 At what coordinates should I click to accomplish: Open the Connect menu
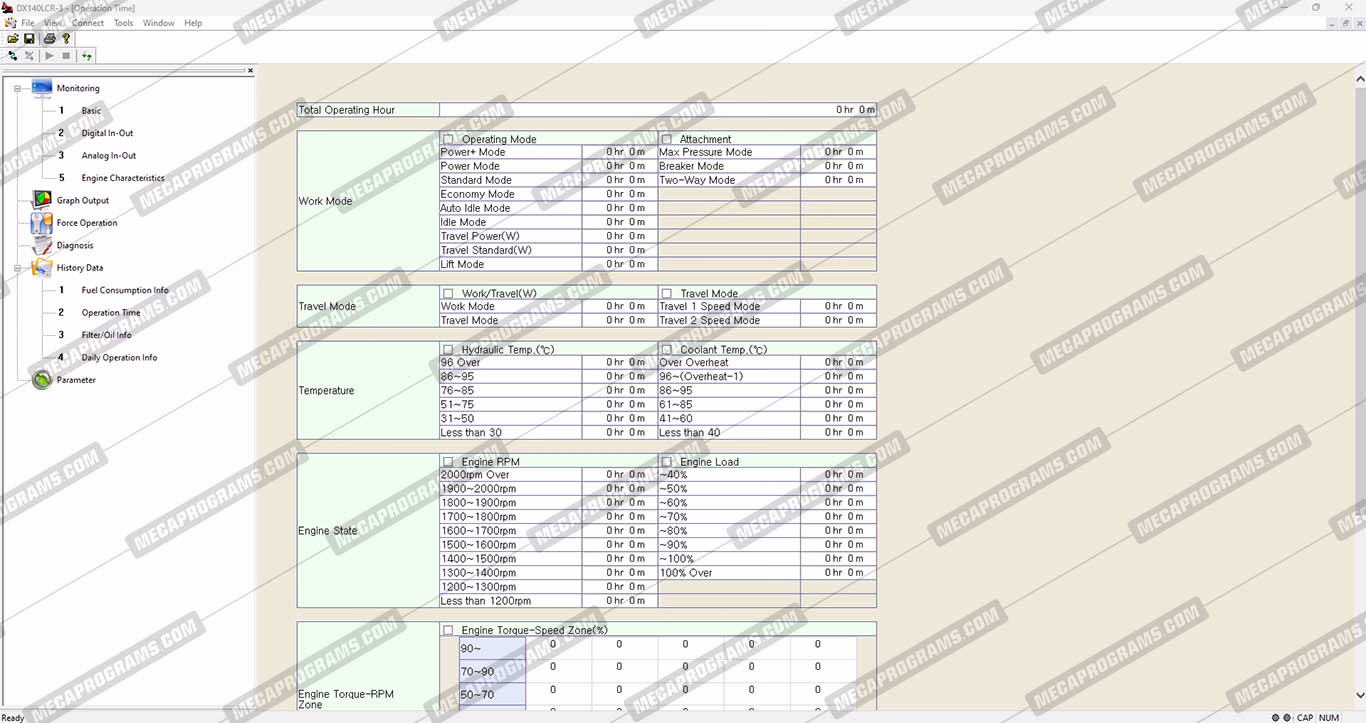[x=88, y=23]
